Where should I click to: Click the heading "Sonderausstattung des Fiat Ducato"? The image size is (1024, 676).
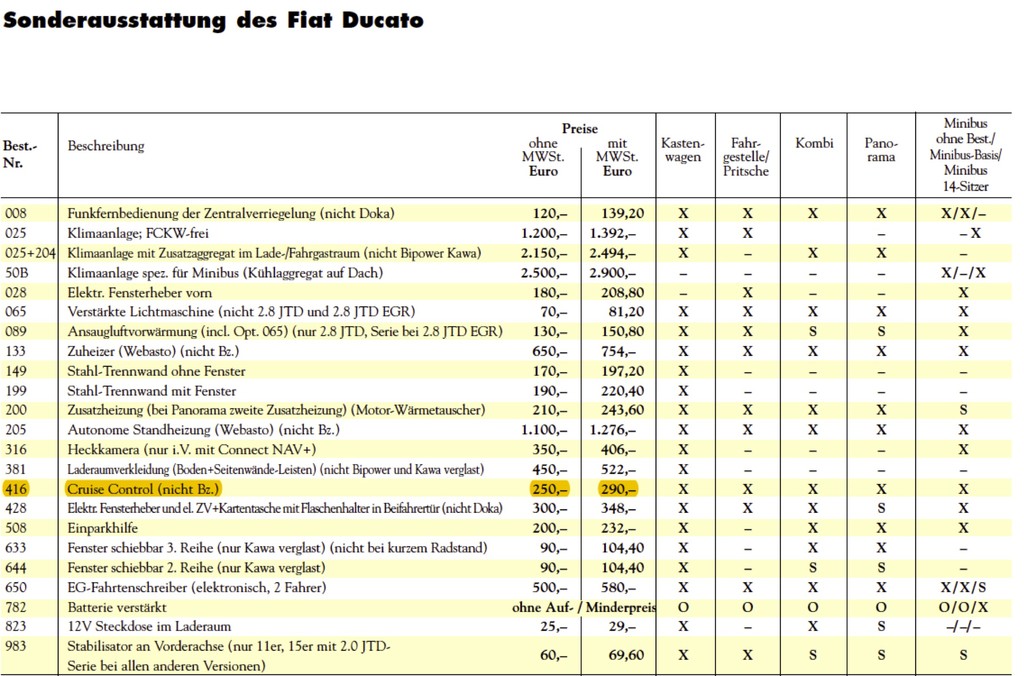(213, 20)
